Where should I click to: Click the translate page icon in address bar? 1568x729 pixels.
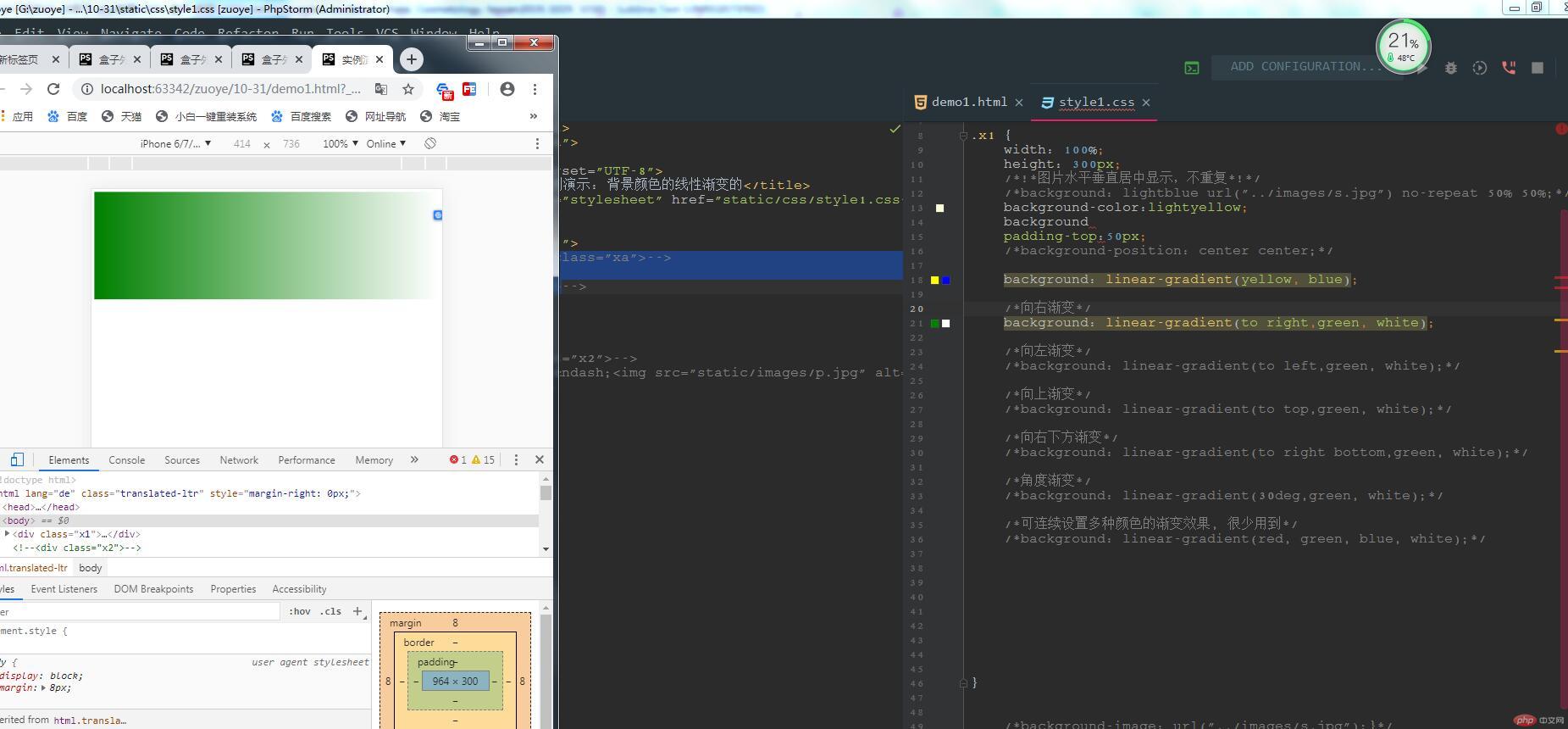(381, 89)
